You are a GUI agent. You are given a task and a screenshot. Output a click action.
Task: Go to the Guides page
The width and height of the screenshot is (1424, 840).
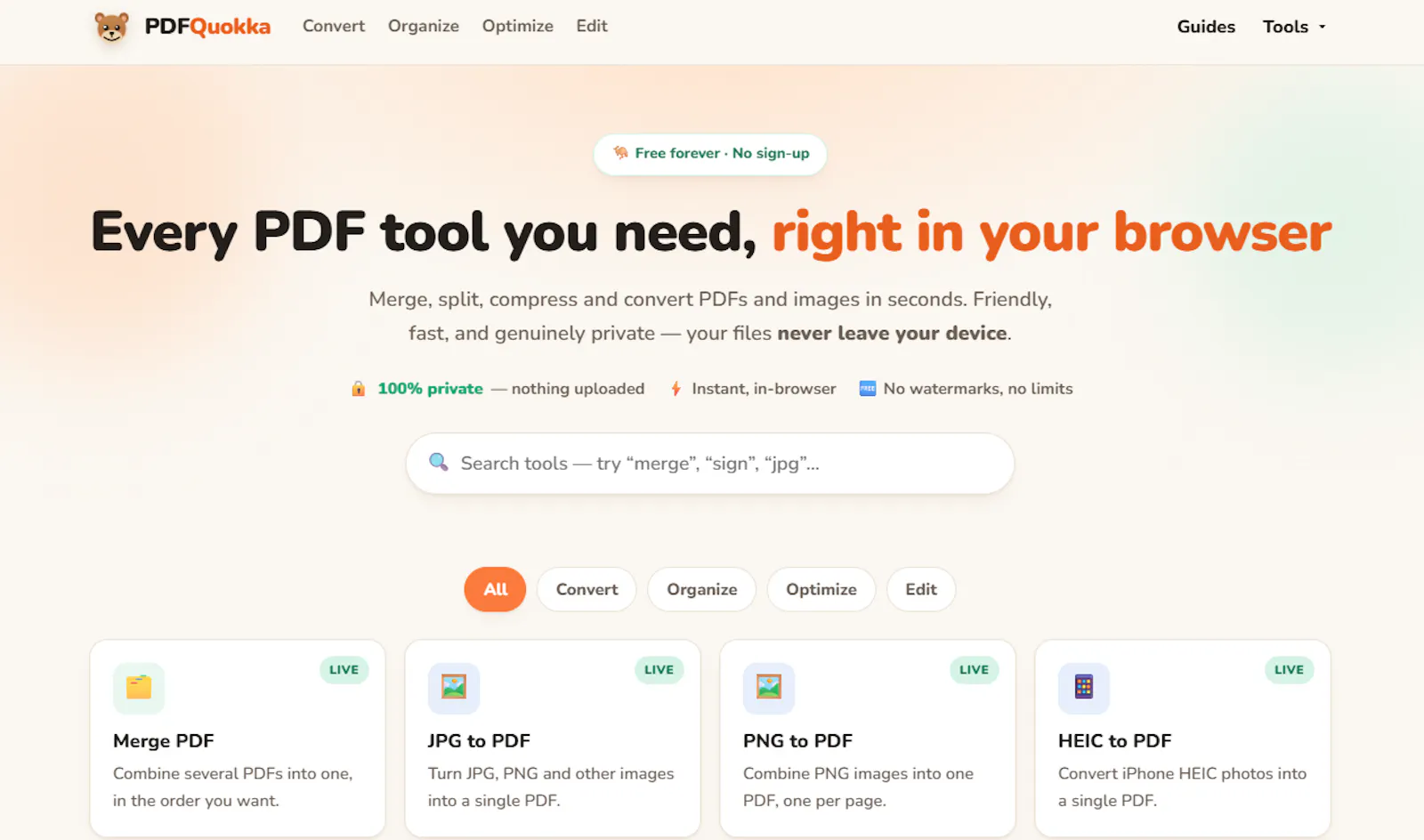1206,27
